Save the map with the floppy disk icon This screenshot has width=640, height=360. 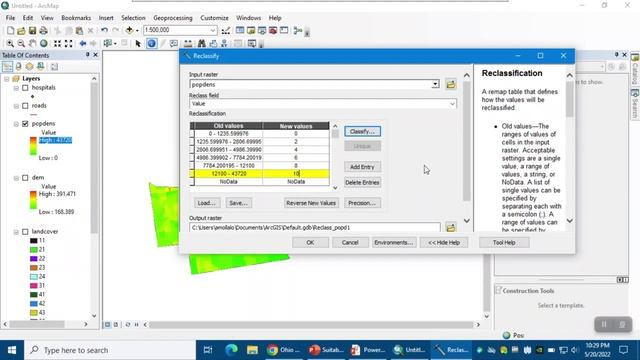point(32,31)
